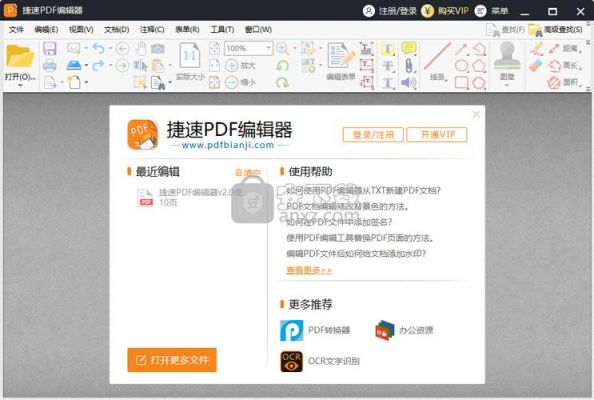Open the 菜单 button in title bar
Image resolution: width=594 pixels, height=400 pixels.
coord(491,11)
